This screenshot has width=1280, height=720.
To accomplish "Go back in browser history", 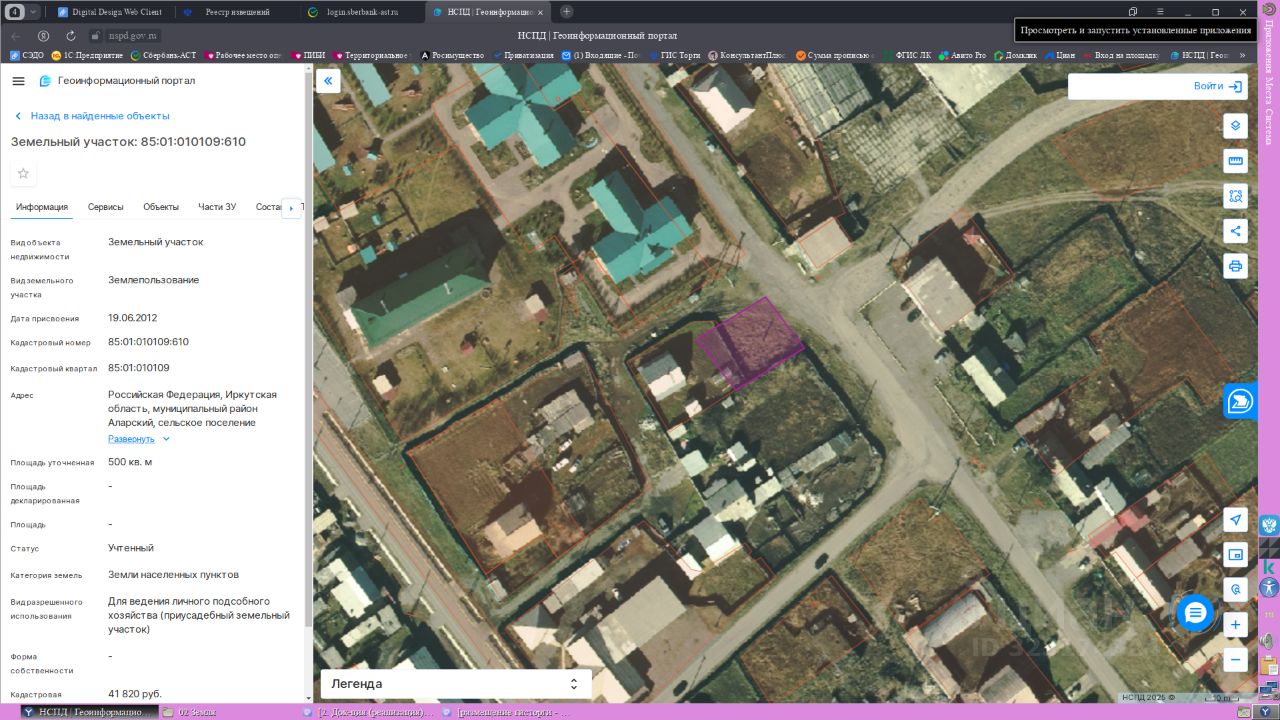I will click(16, 35).
